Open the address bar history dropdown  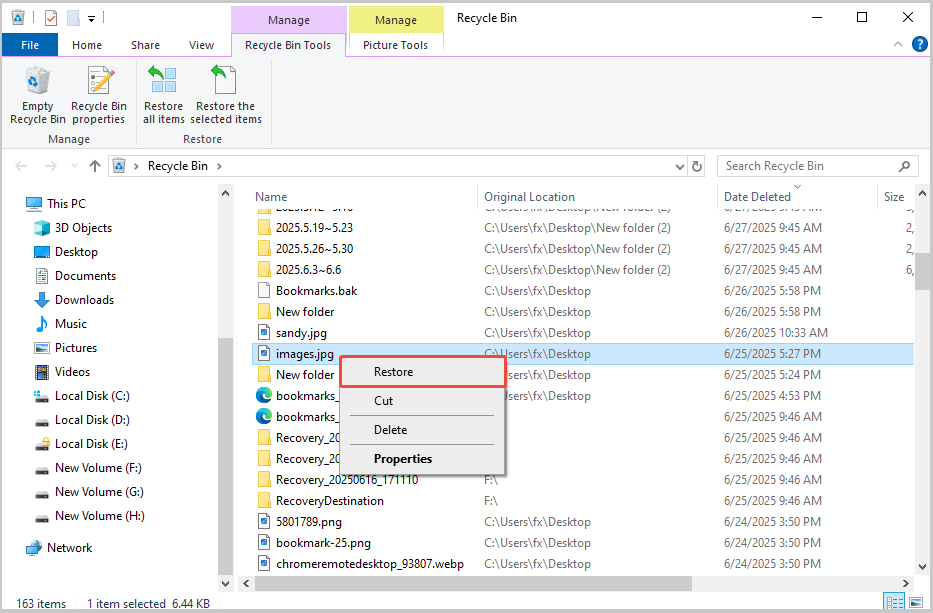tap(679, 166)
